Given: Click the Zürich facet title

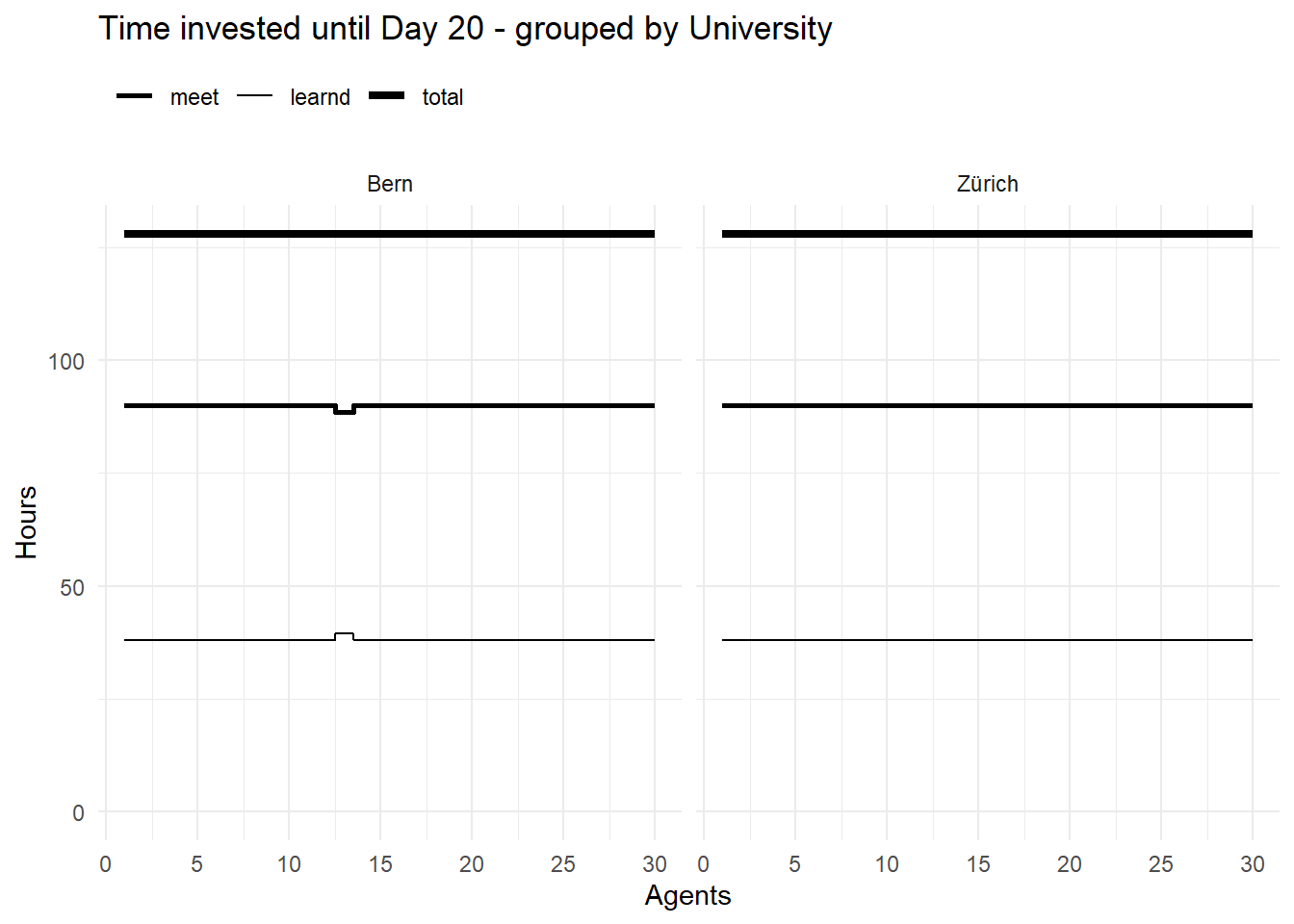Looking at the screenshot, I should [988, 184].
